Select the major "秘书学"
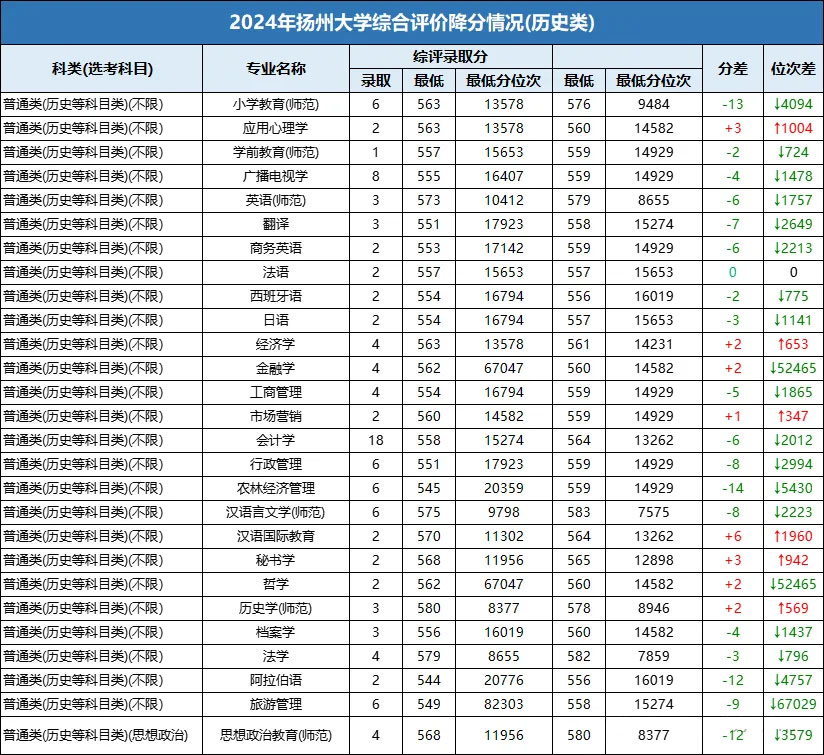The width and height of the screenshot is (824, 755). coord(276,560)
